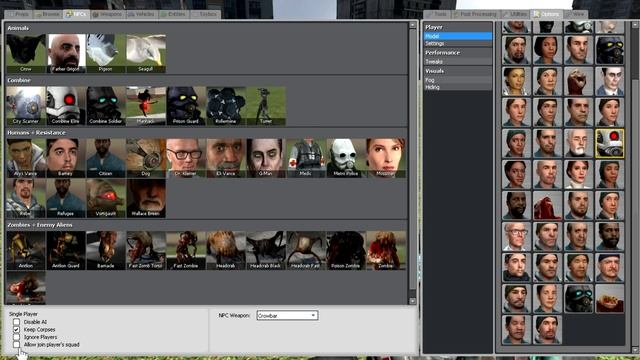The height and width of the screenshot is (360, 640).
Task: Spawn the Father Grigori NPC
Action: point(66,53)
